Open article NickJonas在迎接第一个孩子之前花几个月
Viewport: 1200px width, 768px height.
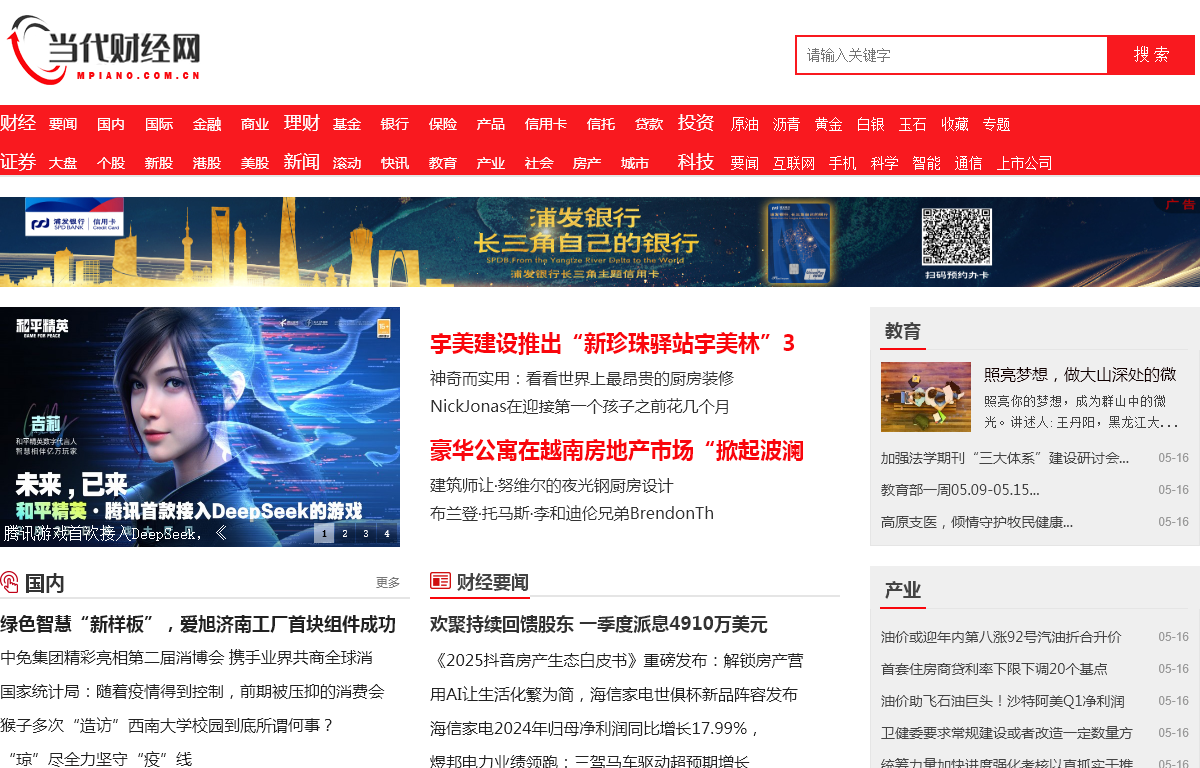click(x=580, y=406)
